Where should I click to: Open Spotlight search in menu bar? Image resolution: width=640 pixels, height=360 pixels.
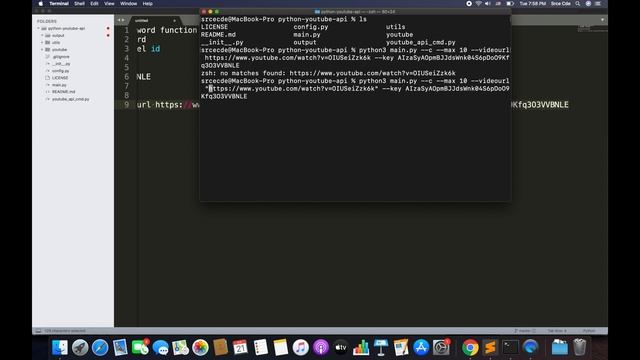pyautogui.click(x=578, y=4)
